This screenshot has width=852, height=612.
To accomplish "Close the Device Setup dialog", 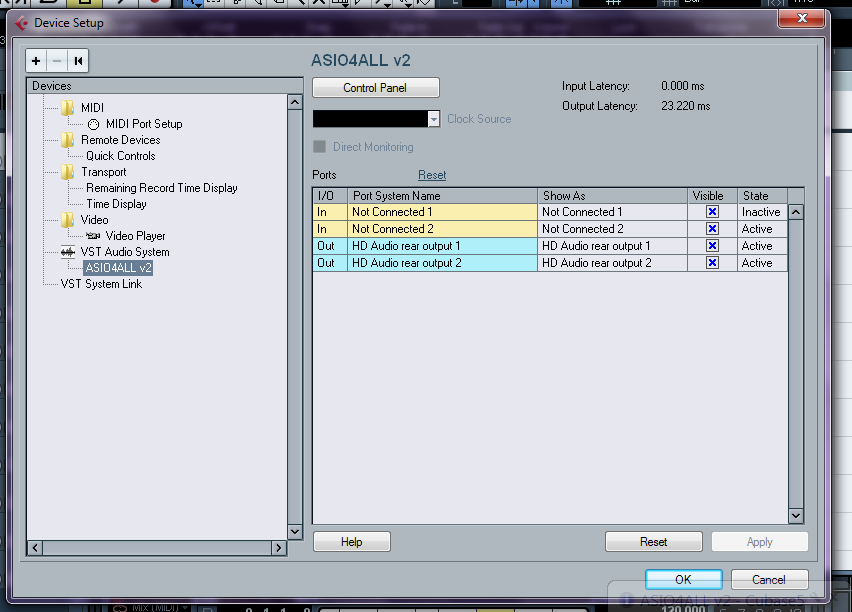I will pos(801,18).
